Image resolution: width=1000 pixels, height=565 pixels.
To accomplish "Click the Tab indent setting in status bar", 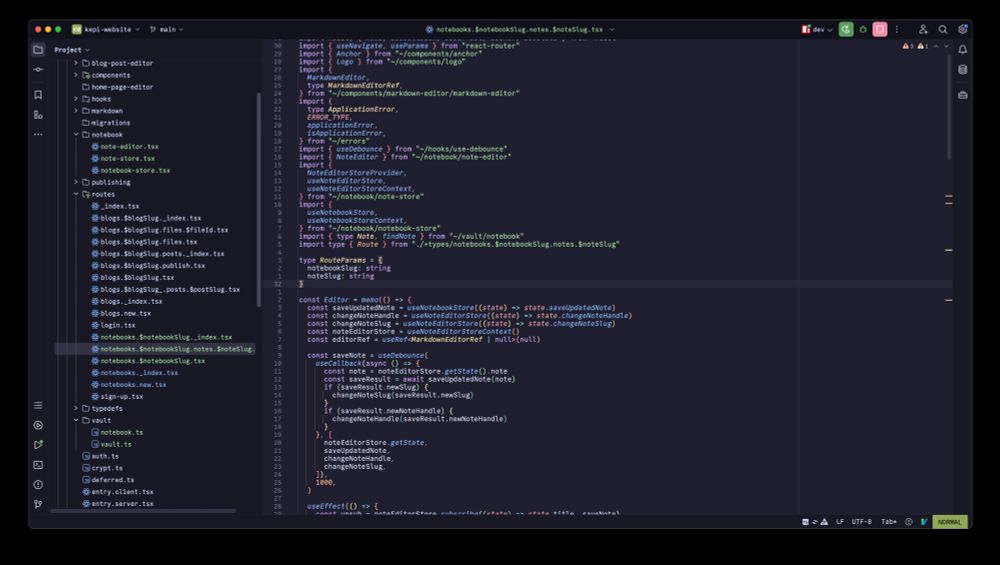I will [889, 522].
